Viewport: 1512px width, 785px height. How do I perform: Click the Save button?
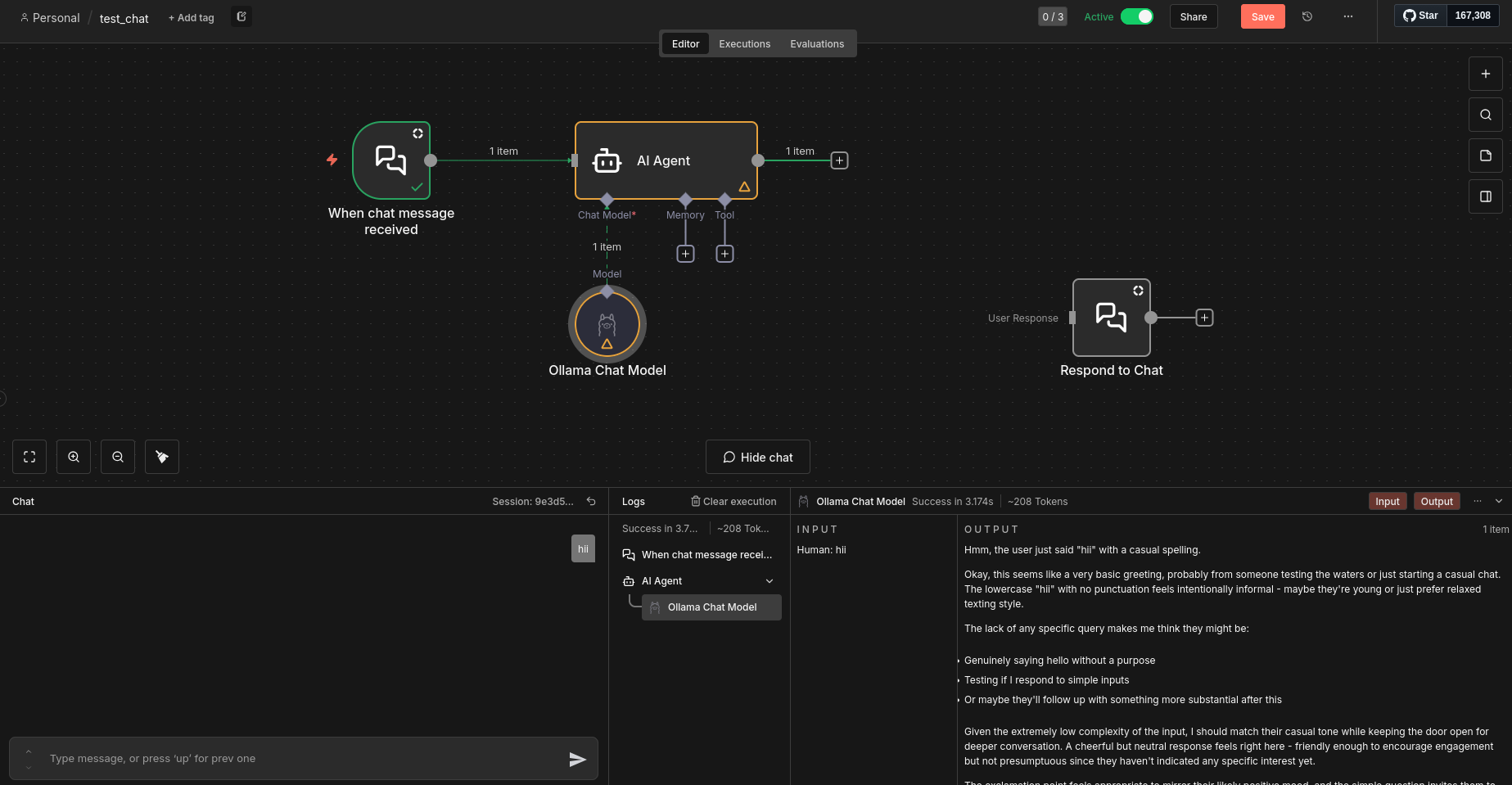click(1262, 16)
